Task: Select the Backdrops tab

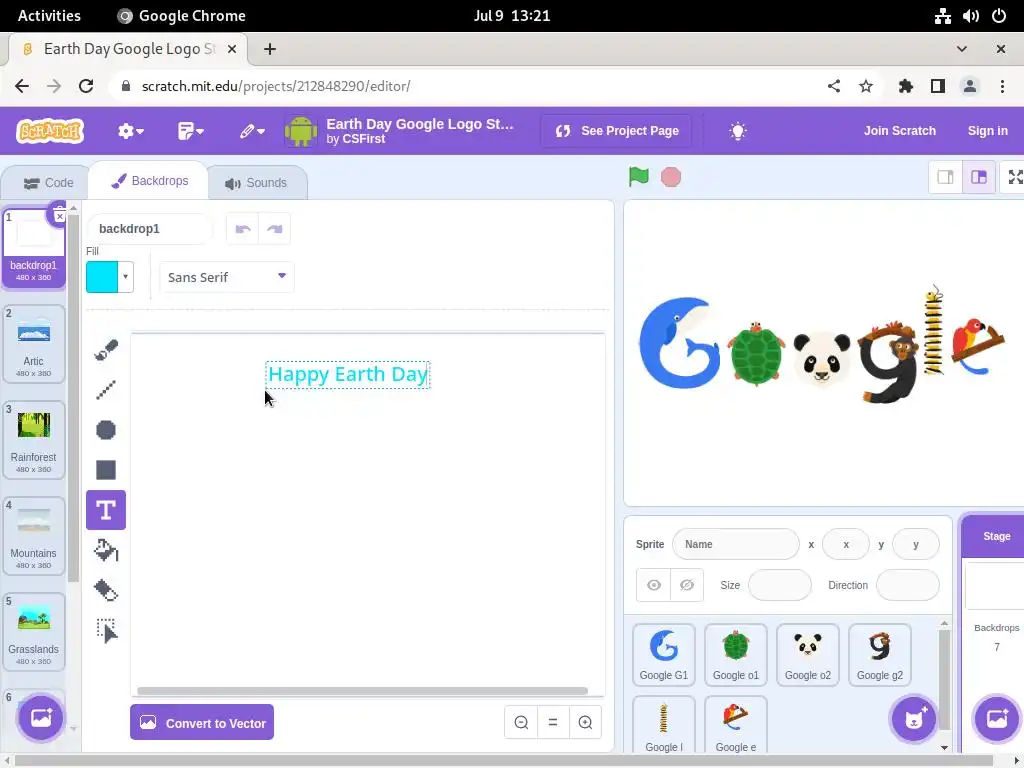Action: click(150, 181)
